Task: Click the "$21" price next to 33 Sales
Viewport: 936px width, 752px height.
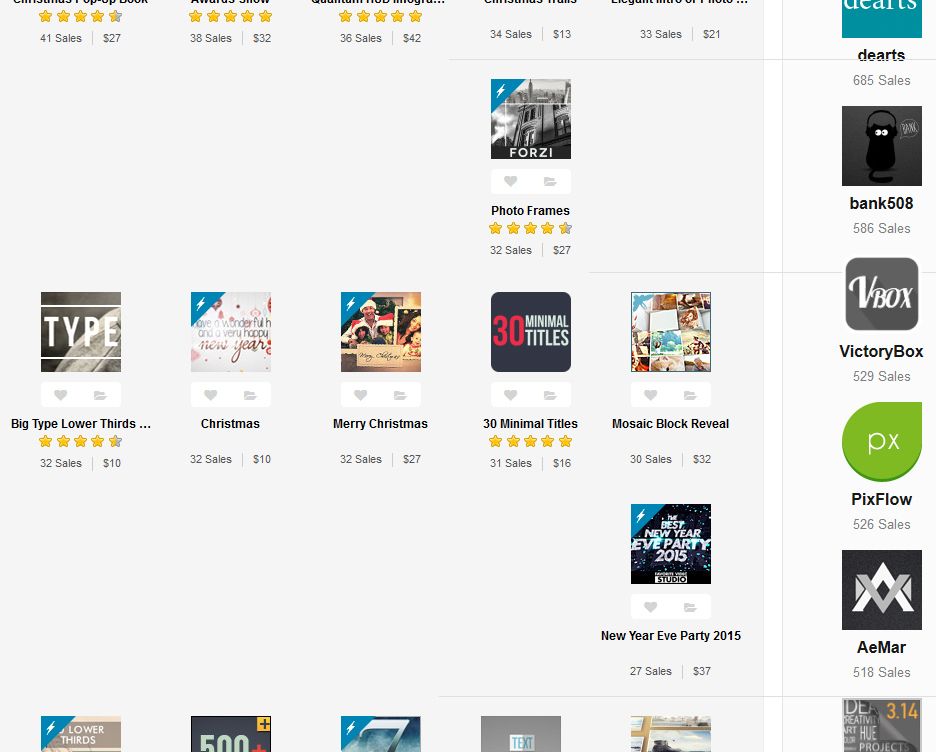Action: coord(711,35)
